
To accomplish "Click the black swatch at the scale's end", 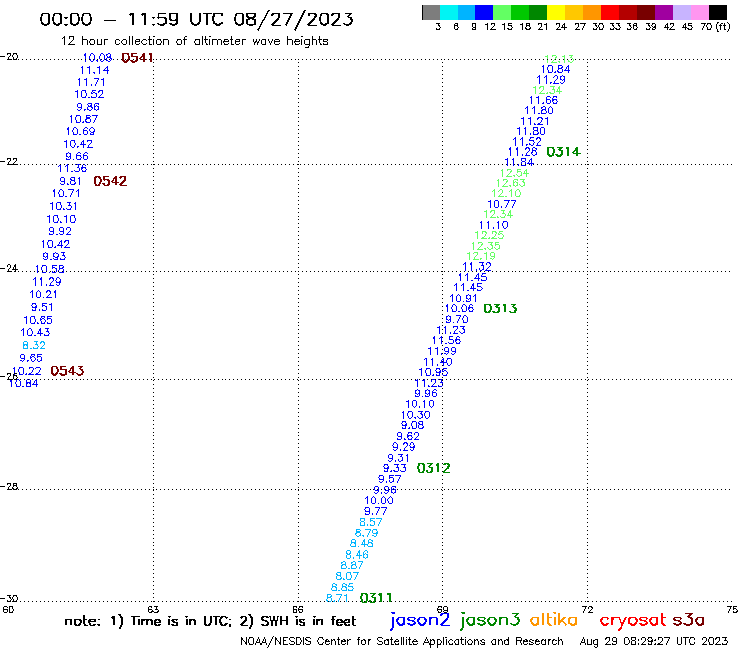I will click(718, 12).
